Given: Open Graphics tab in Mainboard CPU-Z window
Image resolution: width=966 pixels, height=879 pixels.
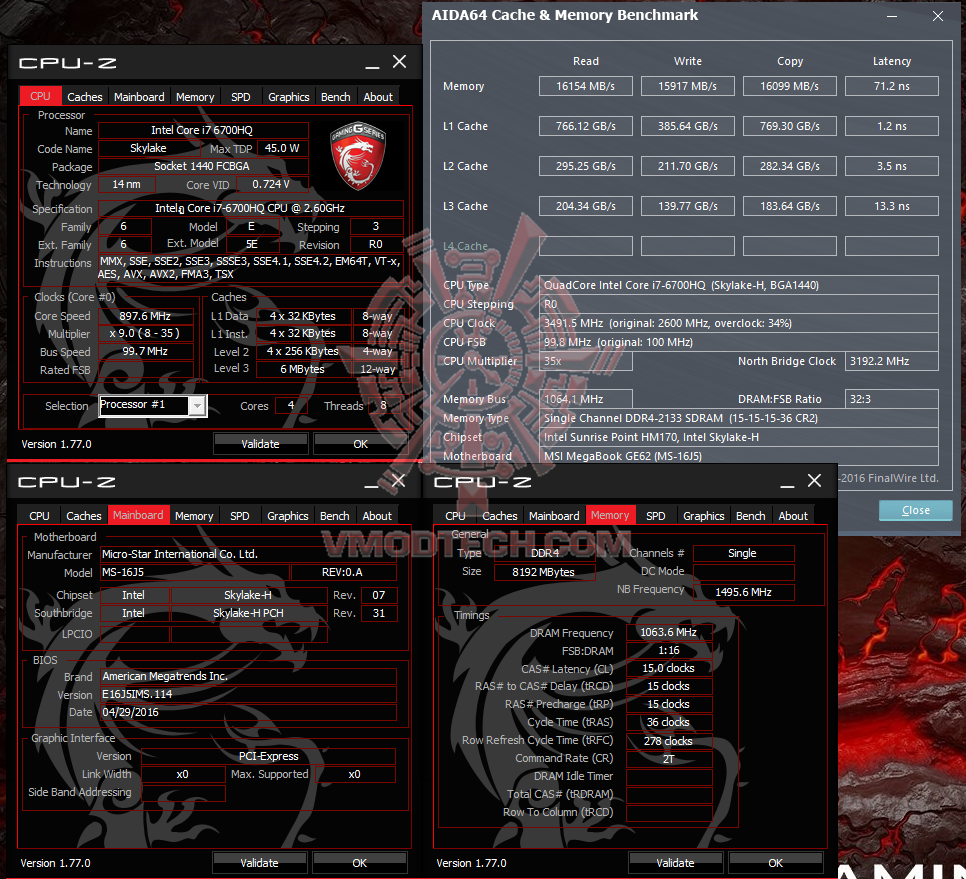Looking at the screenshot, I should (x=288, y=516).
